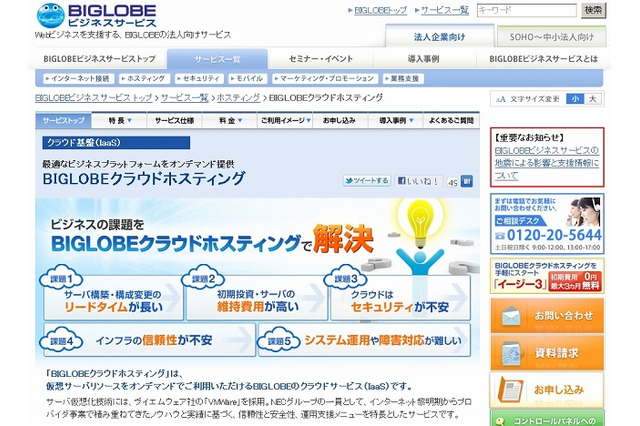This screenshot has width=640, height=426.
Task: Click the ホスティング category link
Action: tap(144, 78)
